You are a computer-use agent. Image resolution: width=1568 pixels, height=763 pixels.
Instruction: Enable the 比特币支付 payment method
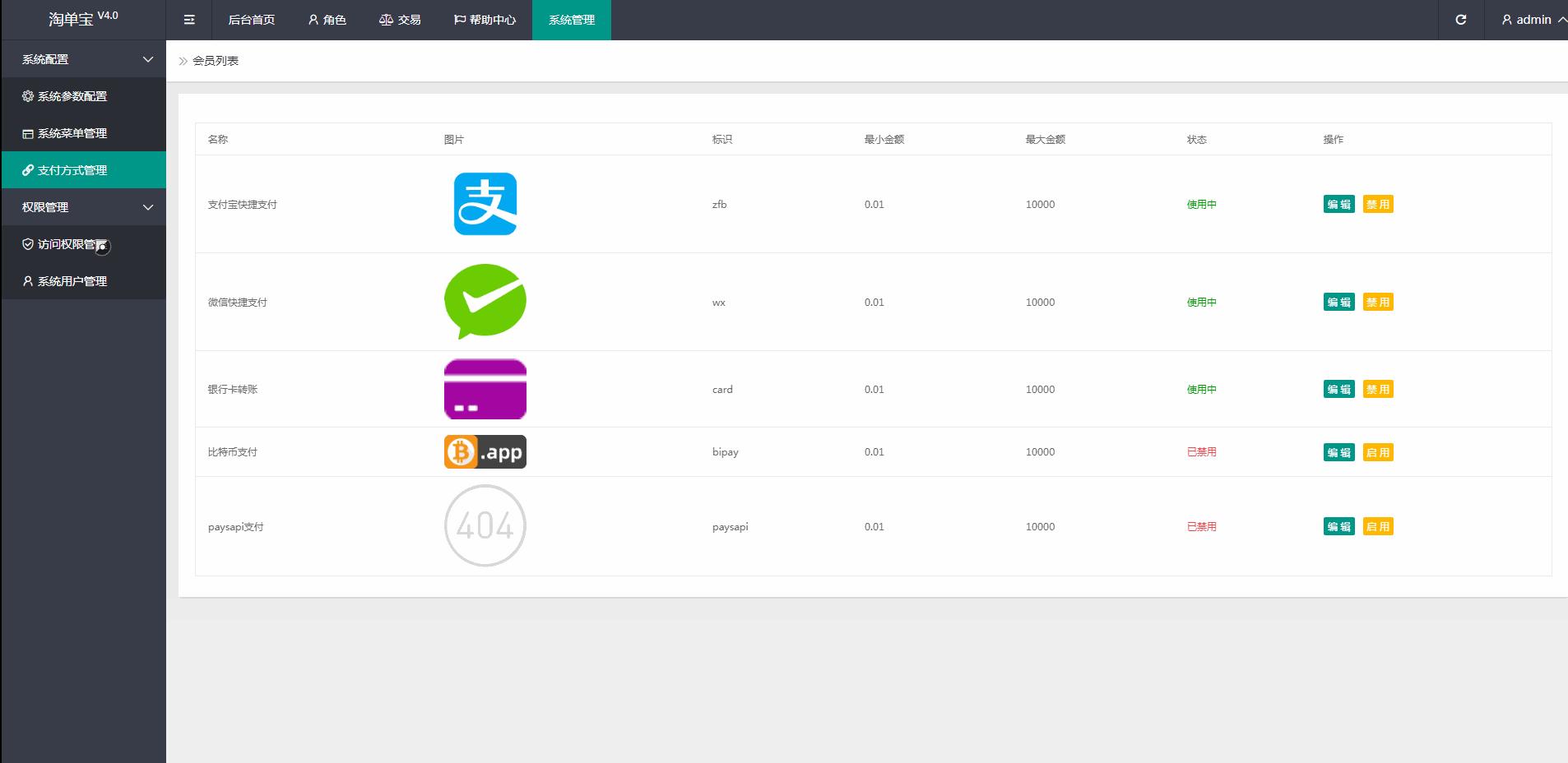(x=1378, y=453)
